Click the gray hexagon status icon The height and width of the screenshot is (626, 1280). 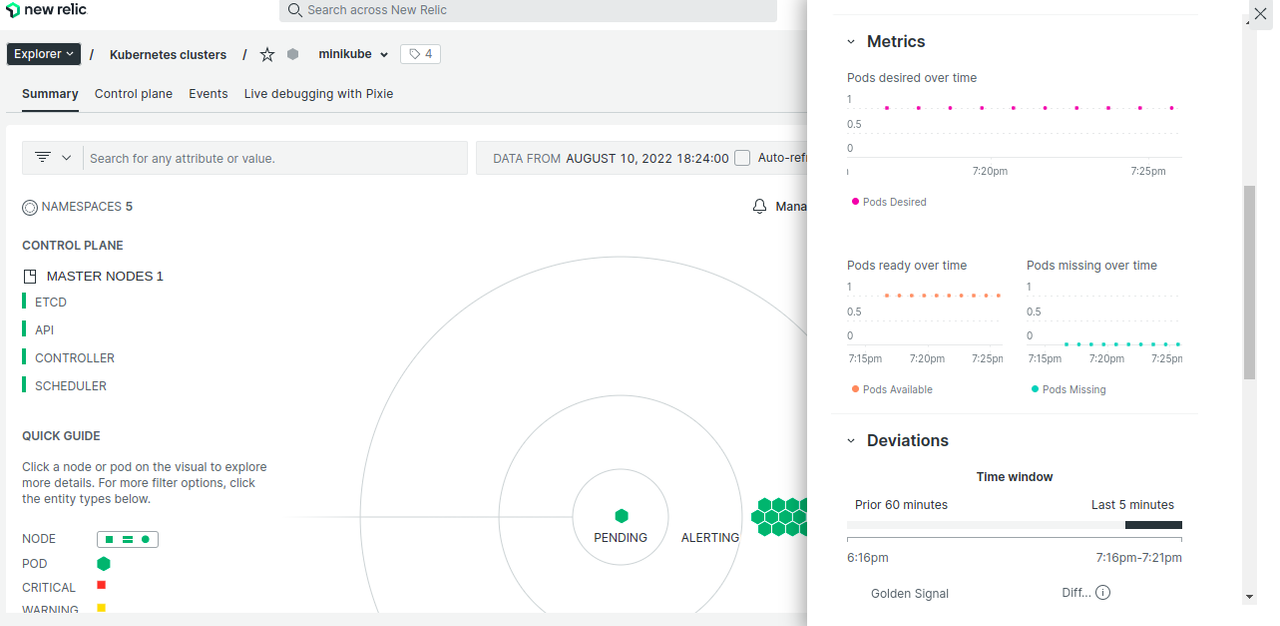pyautogui.click(x=293, y=54)
